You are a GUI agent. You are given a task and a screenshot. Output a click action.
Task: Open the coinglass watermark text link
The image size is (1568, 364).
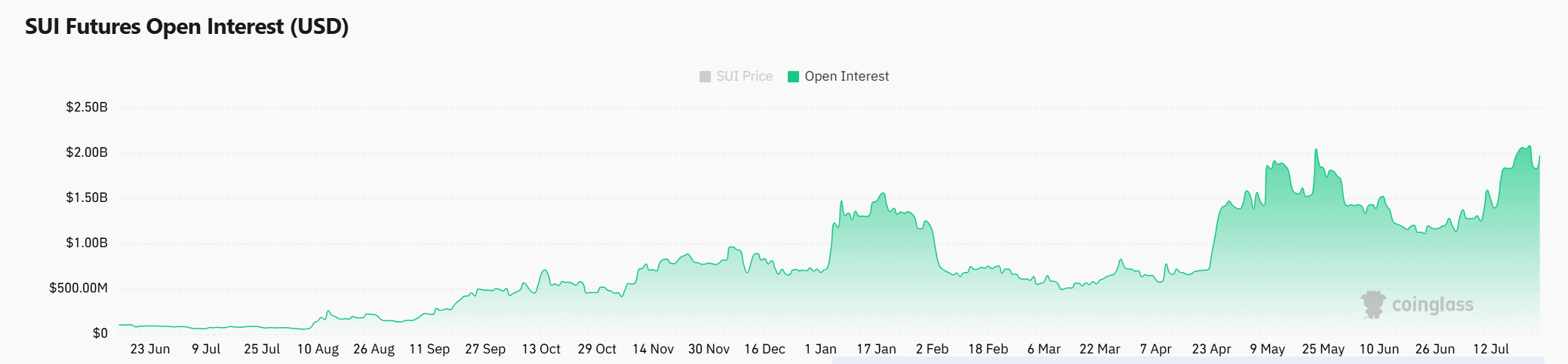coord(1432,304)
